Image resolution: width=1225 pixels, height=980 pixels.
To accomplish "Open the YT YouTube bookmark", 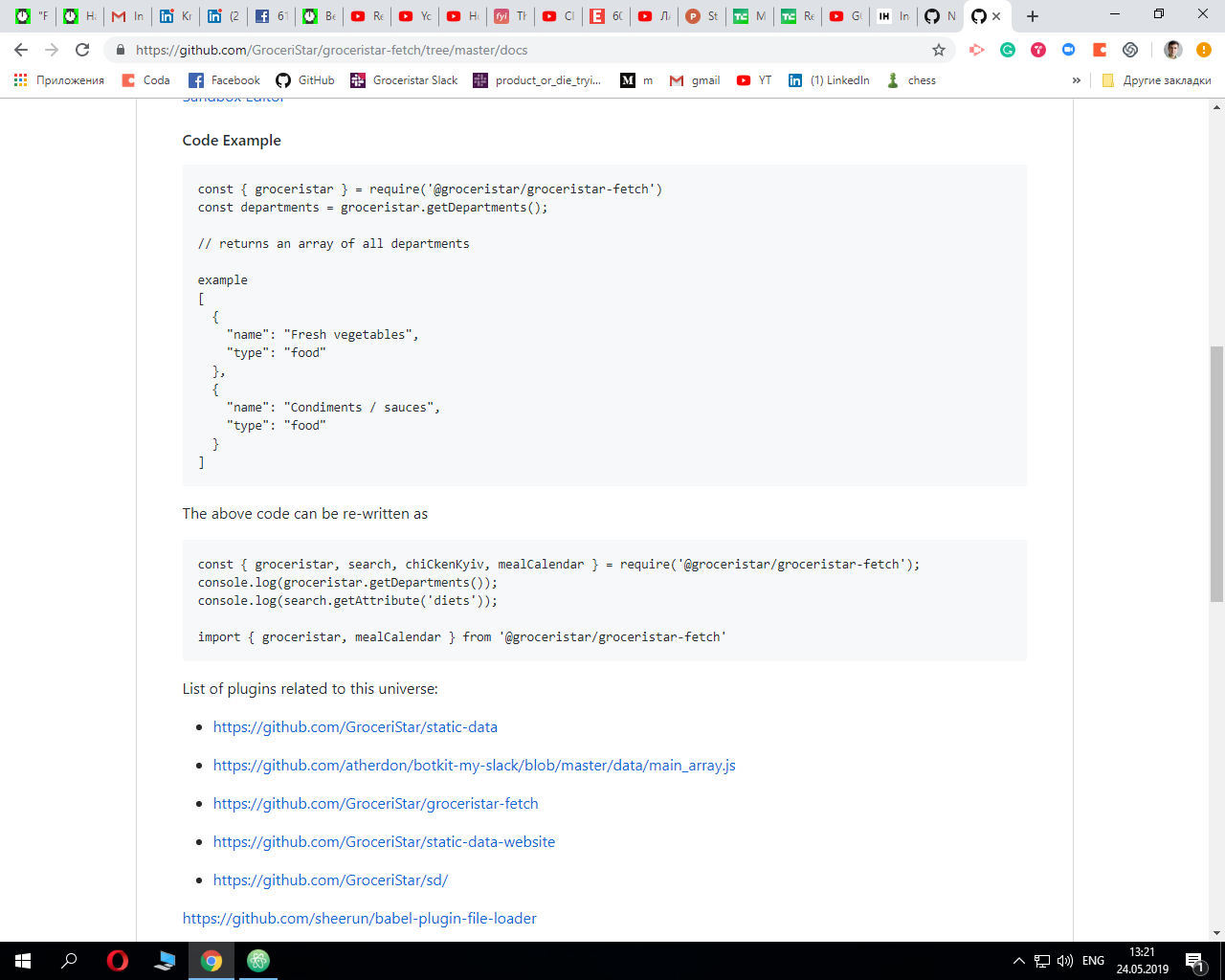I will click(x=754, y=80).
